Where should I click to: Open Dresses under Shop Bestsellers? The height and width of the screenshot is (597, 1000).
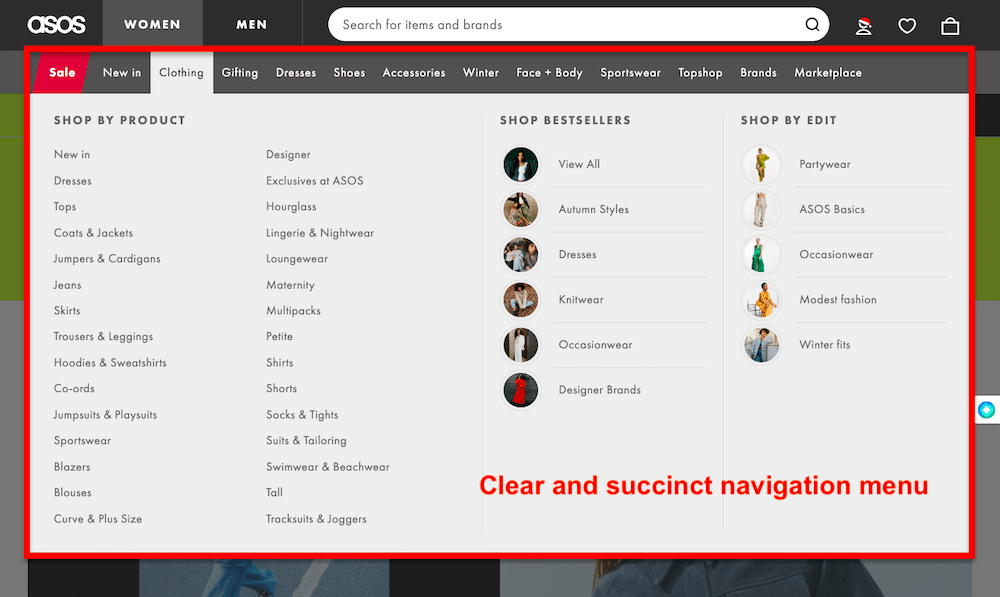point(578,254)
